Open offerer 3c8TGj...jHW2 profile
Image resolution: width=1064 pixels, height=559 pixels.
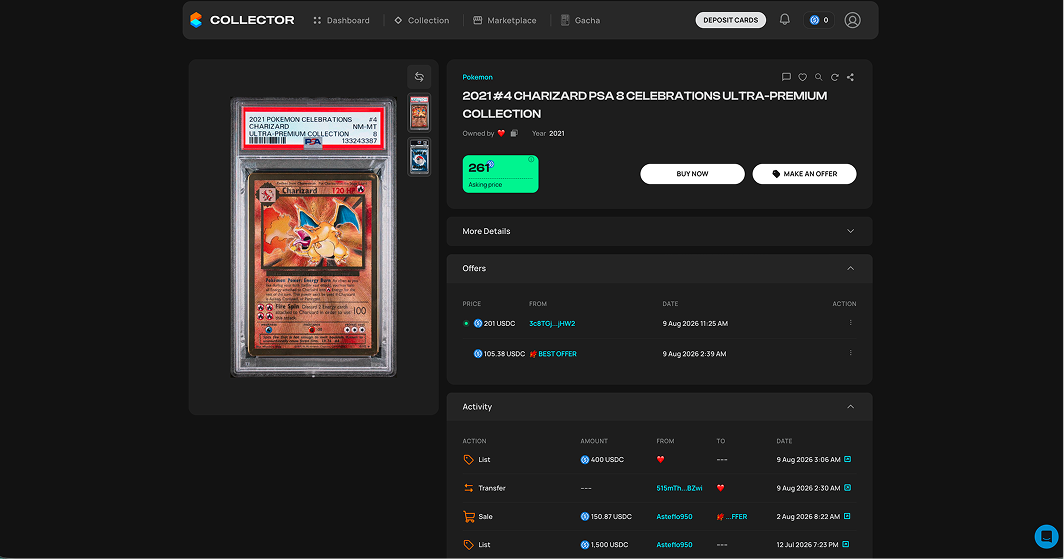coord(552,324)
